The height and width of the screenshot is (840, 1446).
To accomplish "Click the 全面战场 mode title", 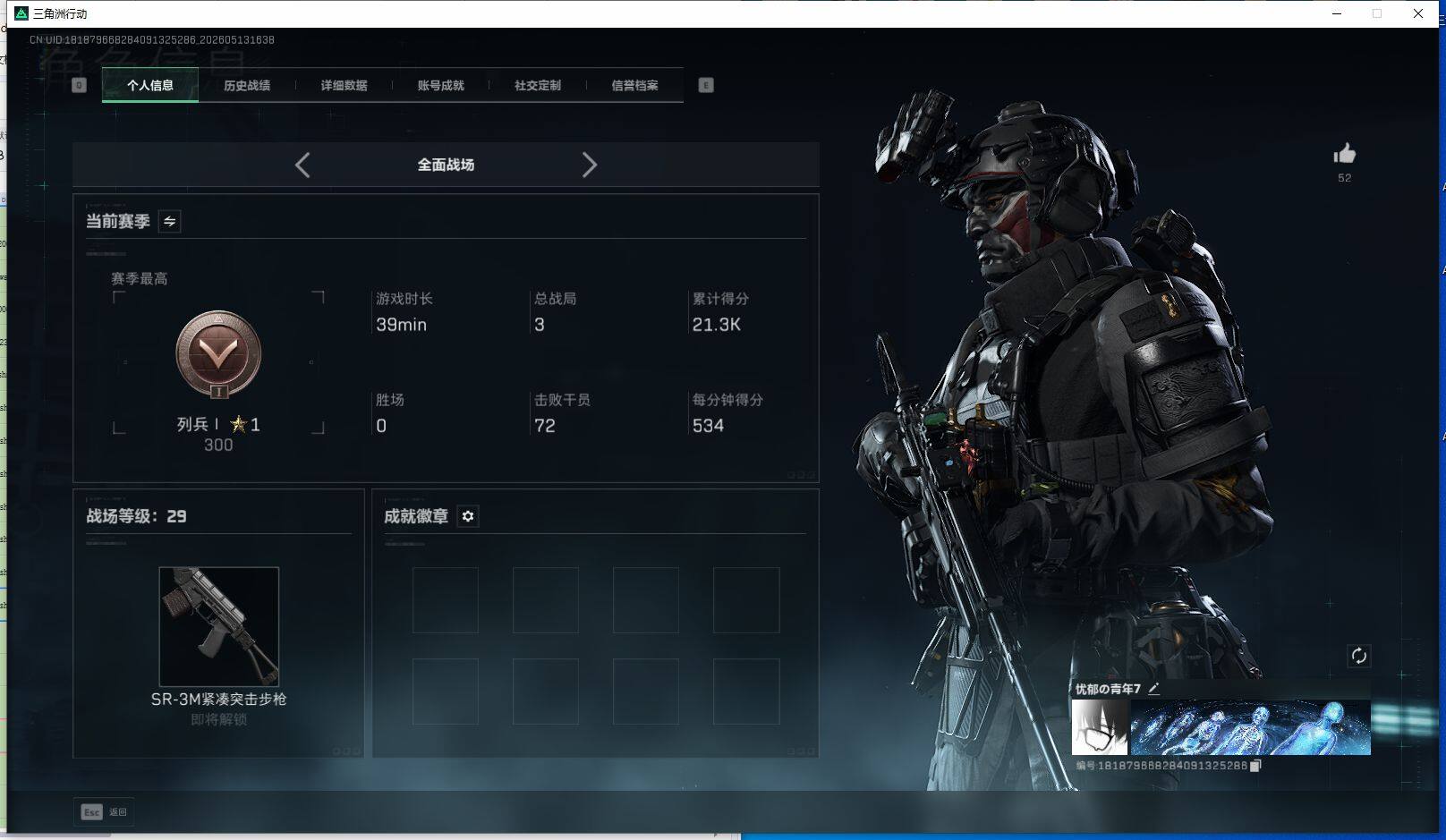I will tap(446, 165).
